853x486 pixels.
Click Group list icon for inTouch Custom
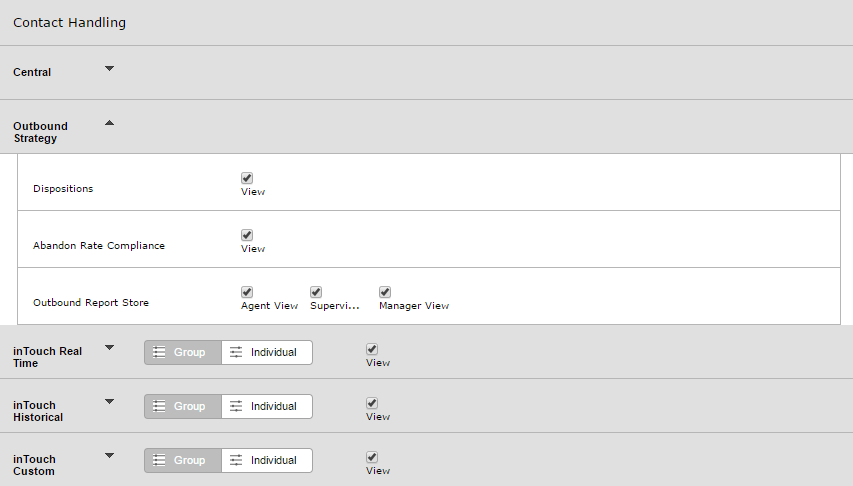(x=159, y=460)
